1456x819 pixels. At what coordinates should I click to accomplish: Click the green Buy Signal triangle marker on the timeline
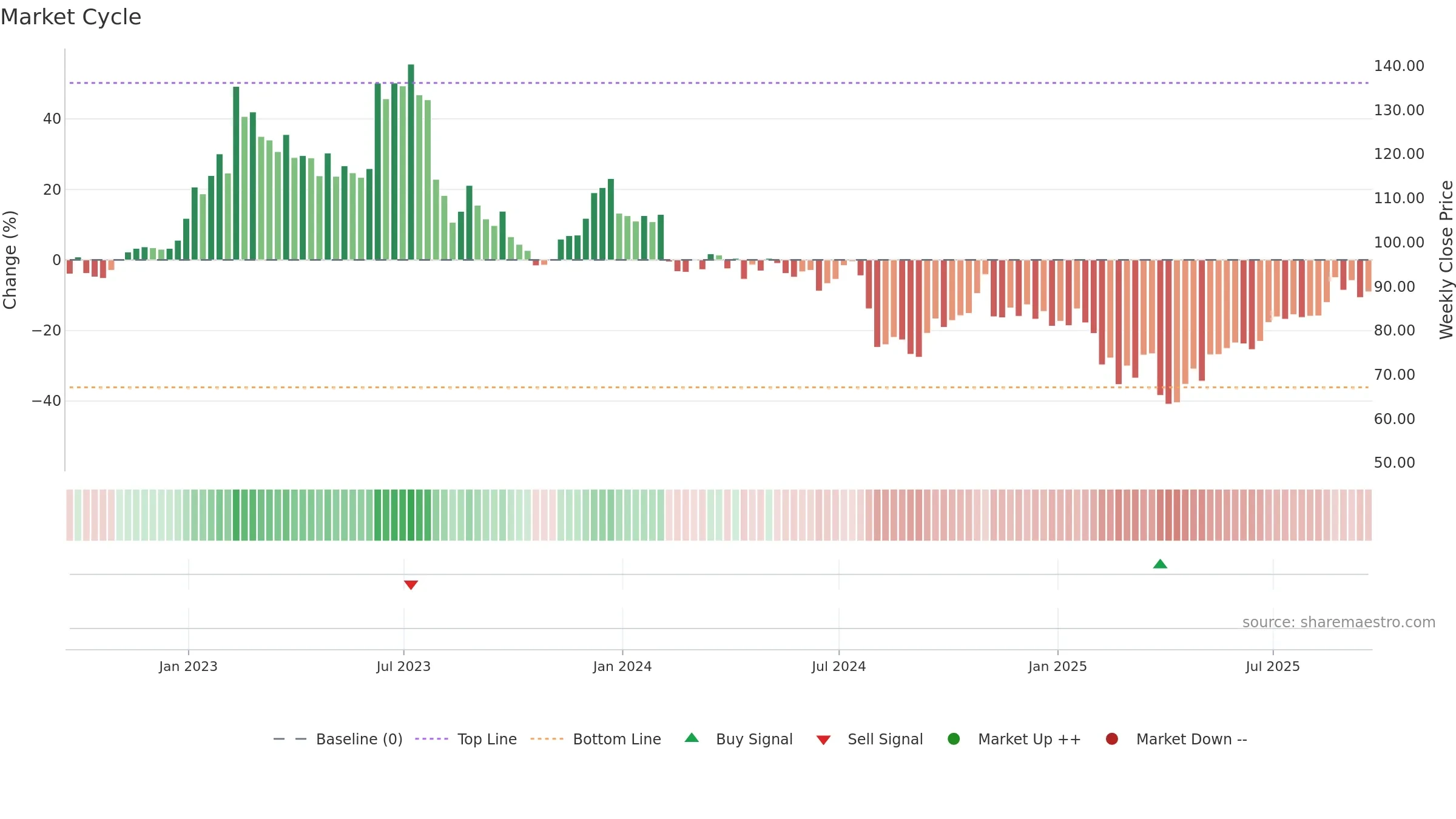[1160, 564]
